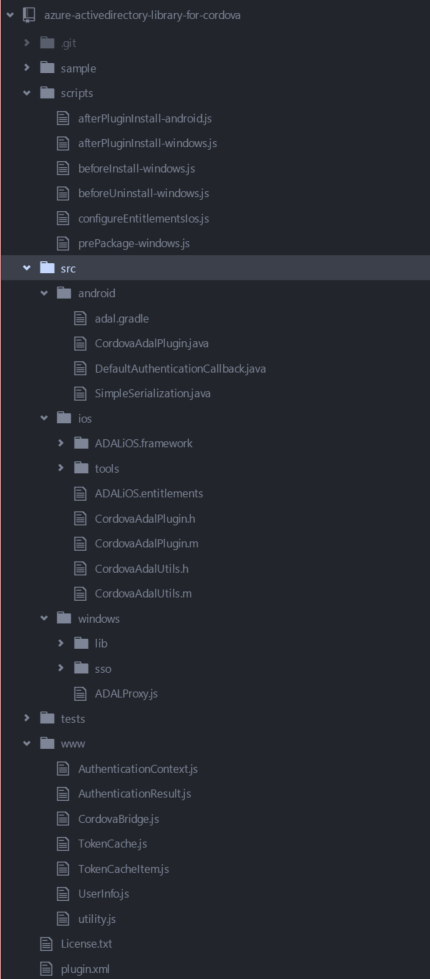Click the folder icon next to tests

pyautogui.click(x=47, y=719)
